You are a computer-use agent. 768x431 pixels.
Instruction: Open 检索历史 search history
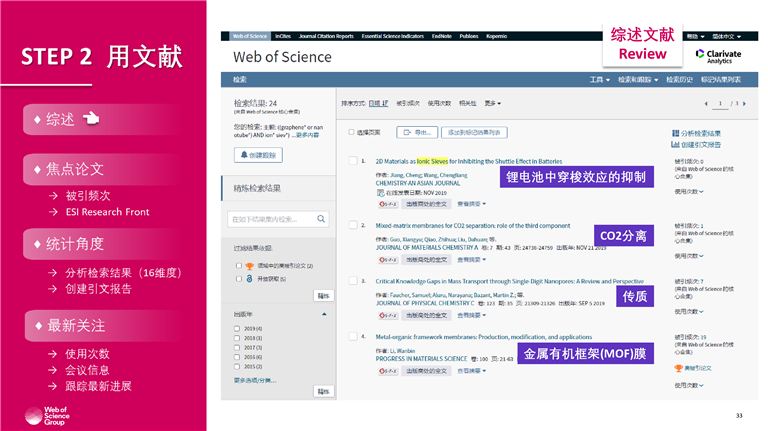[x=679, y=79]
